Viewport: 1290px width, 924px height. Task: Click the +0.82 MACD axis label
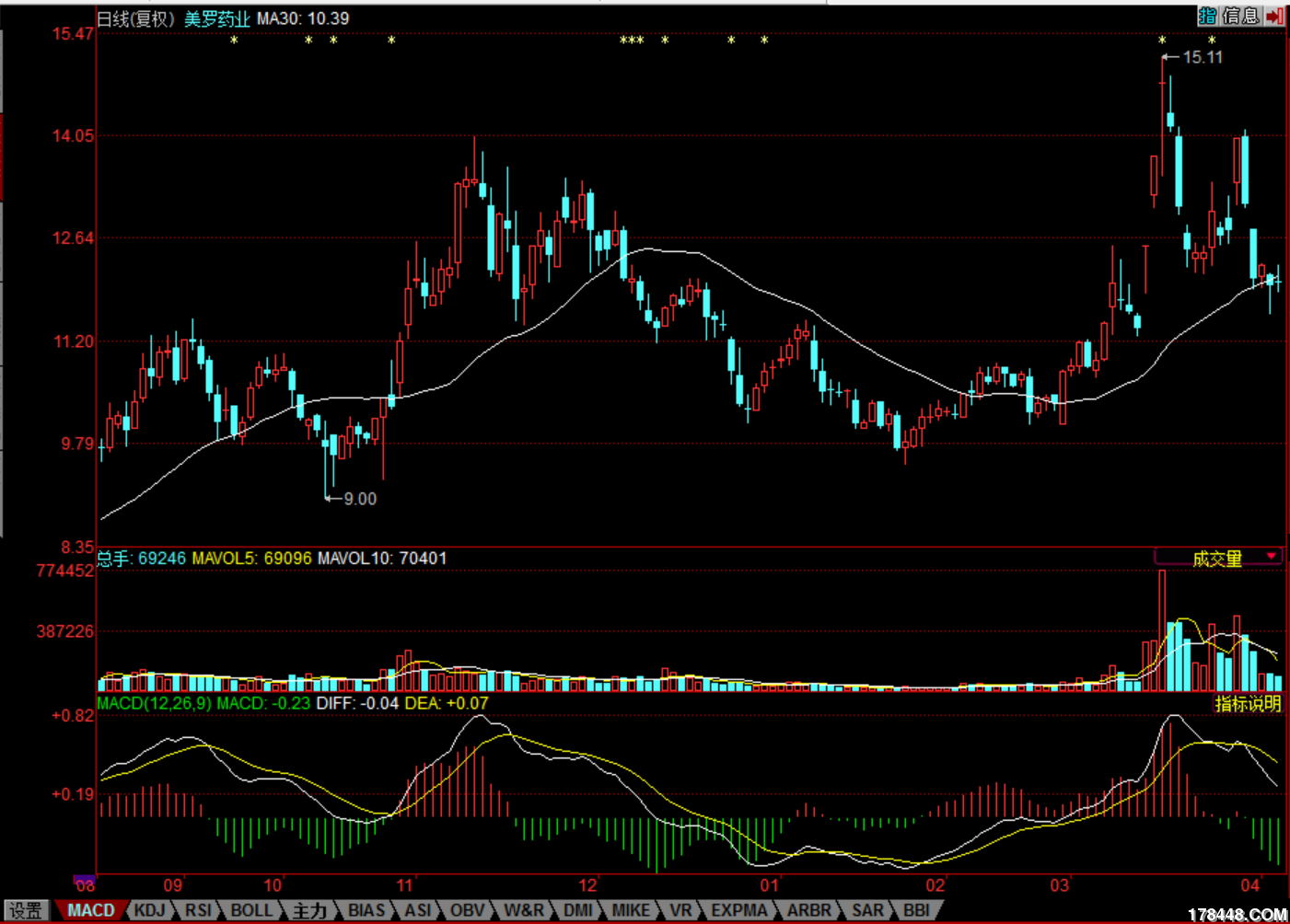73,716
